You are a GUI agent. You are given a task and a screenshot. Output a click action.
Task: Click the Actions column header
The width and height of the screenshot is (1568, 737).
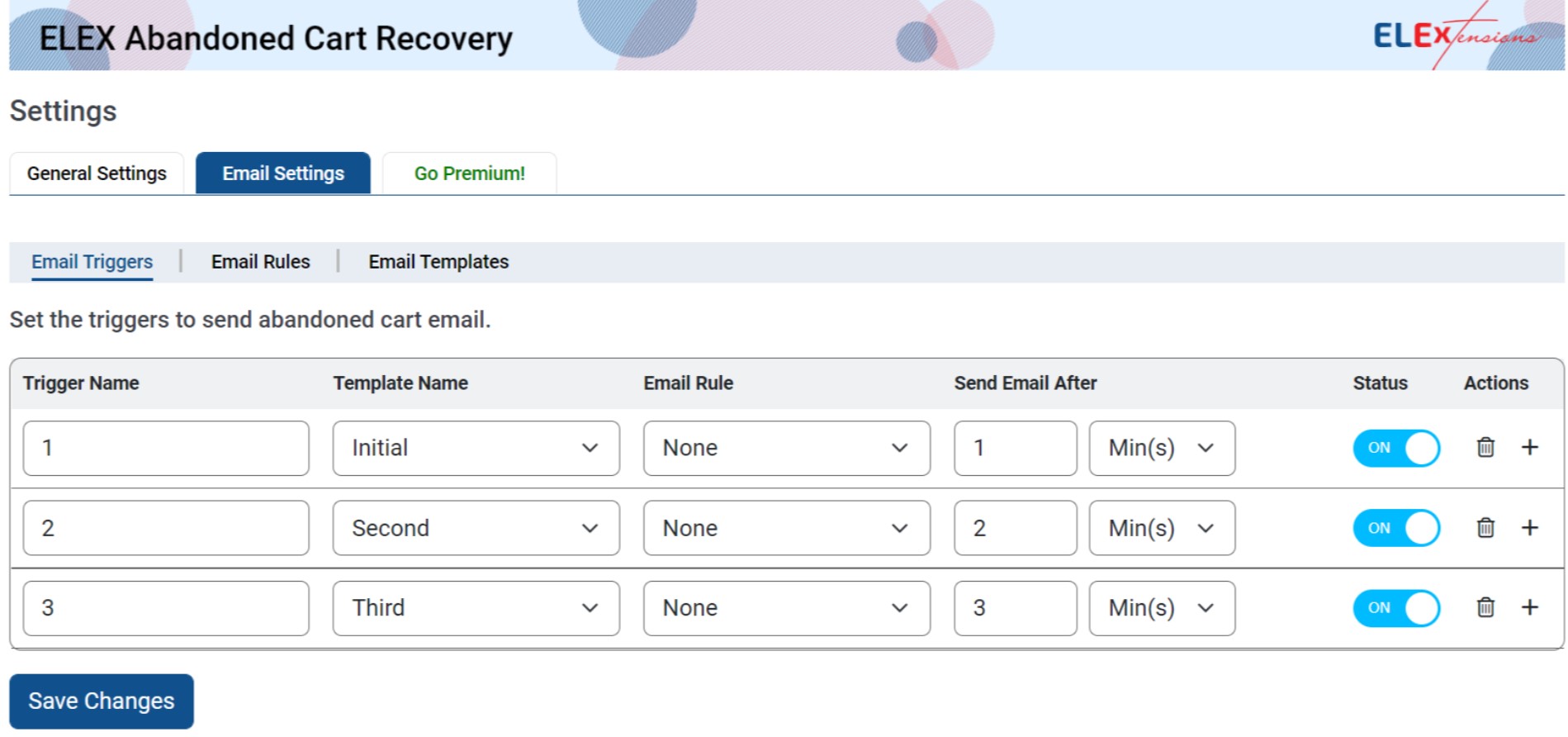coord(1496,383)
